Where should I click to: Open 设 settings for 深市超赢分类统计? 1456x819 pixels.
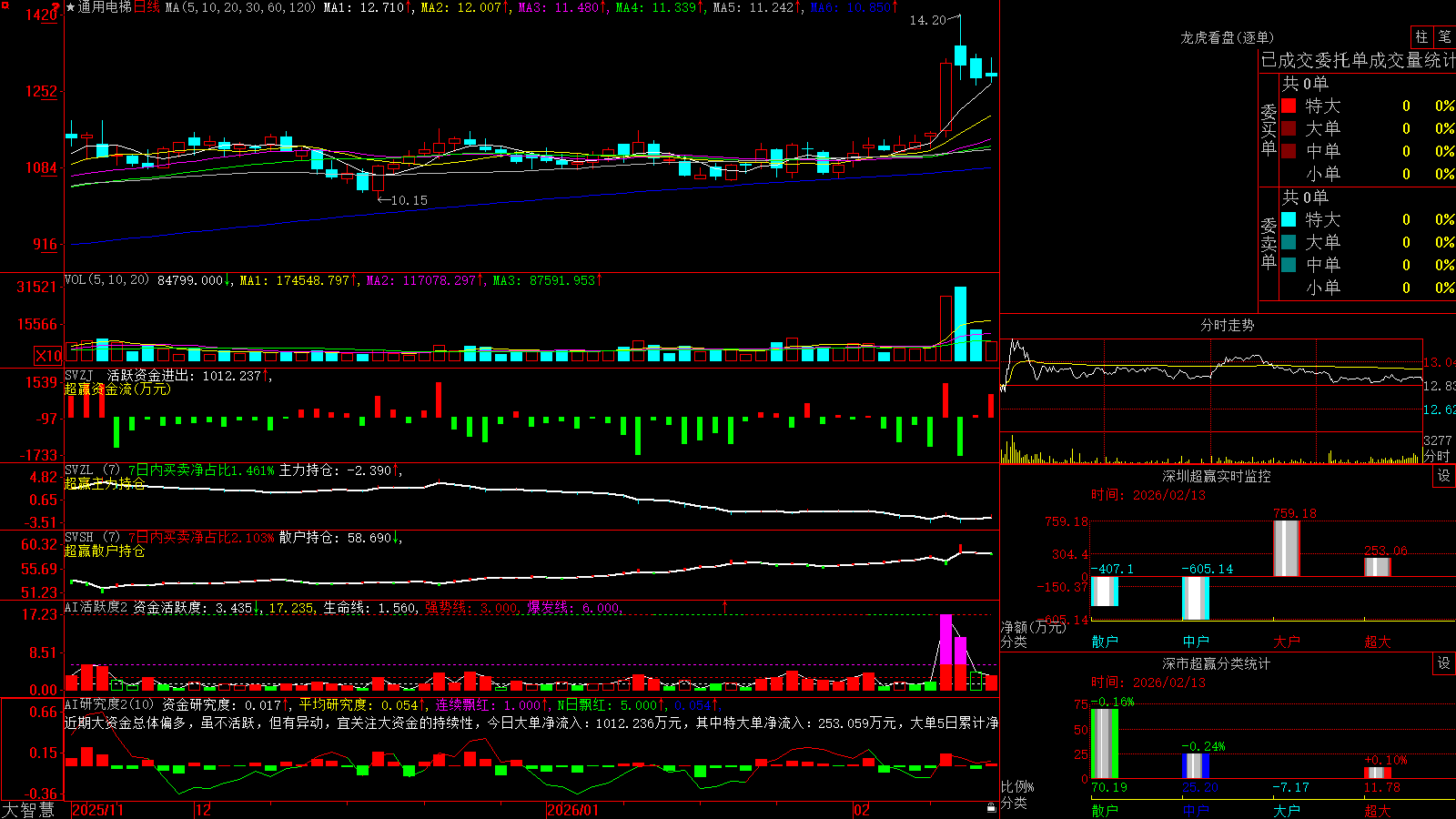1444,663
